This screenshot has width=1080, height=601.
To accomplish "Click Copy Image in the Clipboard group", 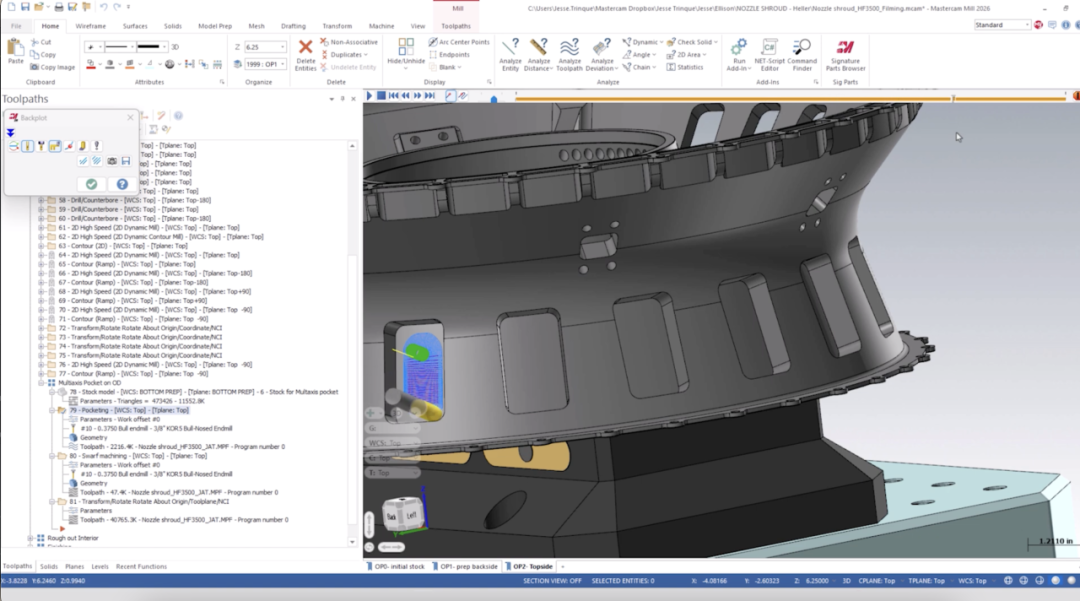I will coord(52,67).
